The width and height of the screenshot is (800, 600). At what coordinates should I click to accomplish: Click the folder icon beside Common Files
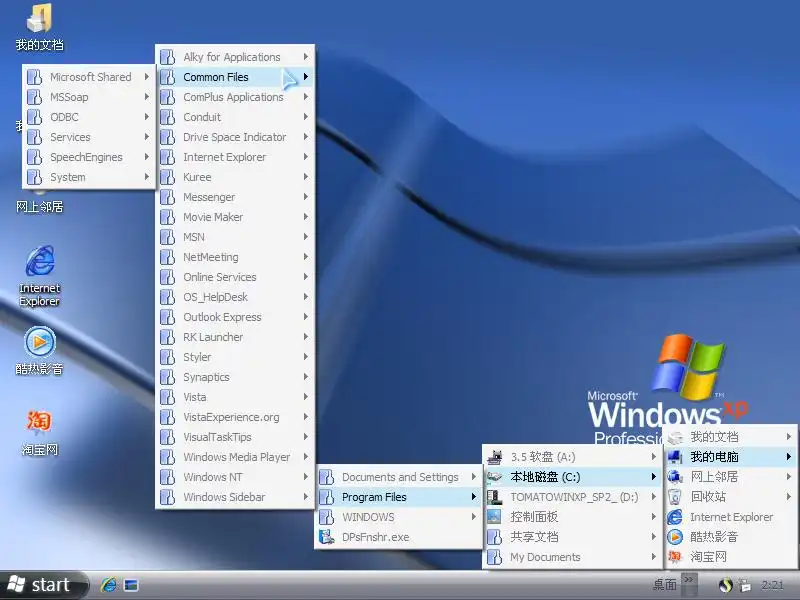point(167,77)
